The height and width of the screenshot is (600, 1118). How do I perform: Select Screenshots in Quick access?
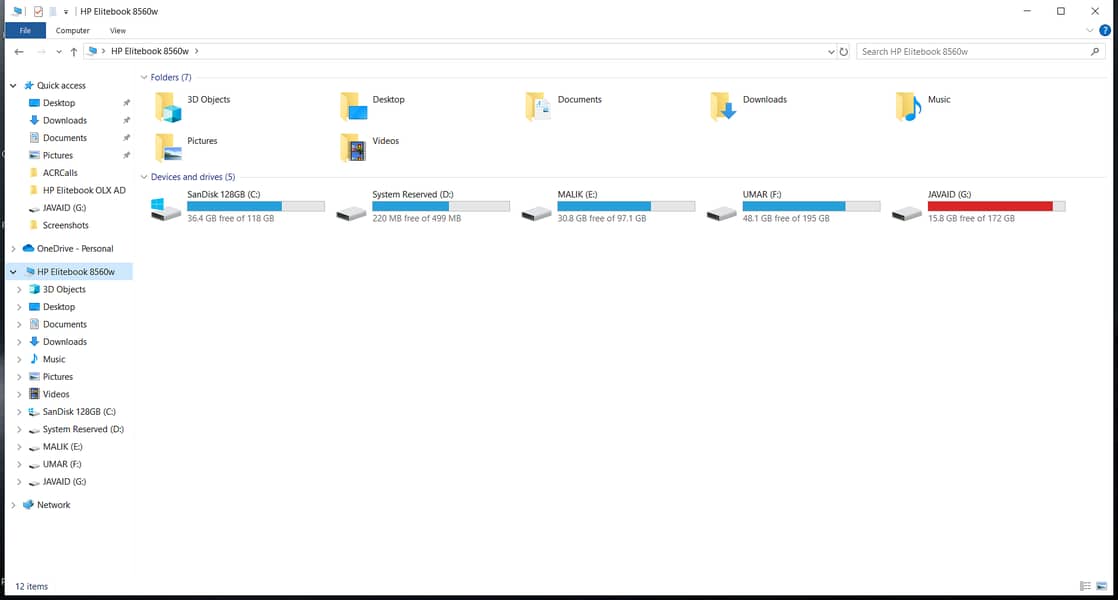tap(65, 226)
